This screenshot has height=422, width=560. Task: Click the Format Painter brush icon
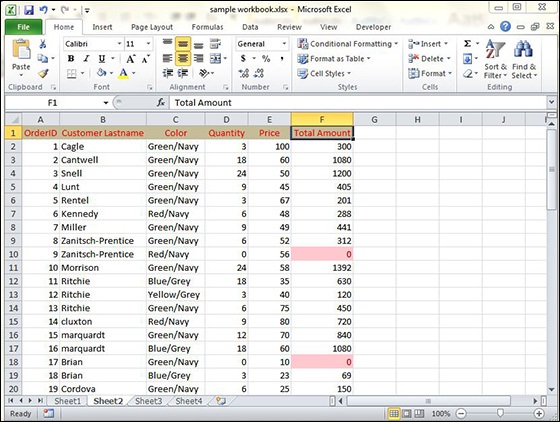tap(43, 73)
